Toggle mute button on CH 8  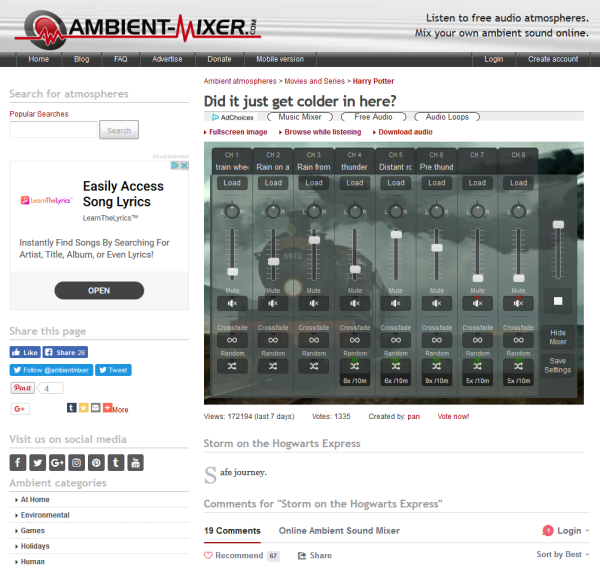pos(518,303)
